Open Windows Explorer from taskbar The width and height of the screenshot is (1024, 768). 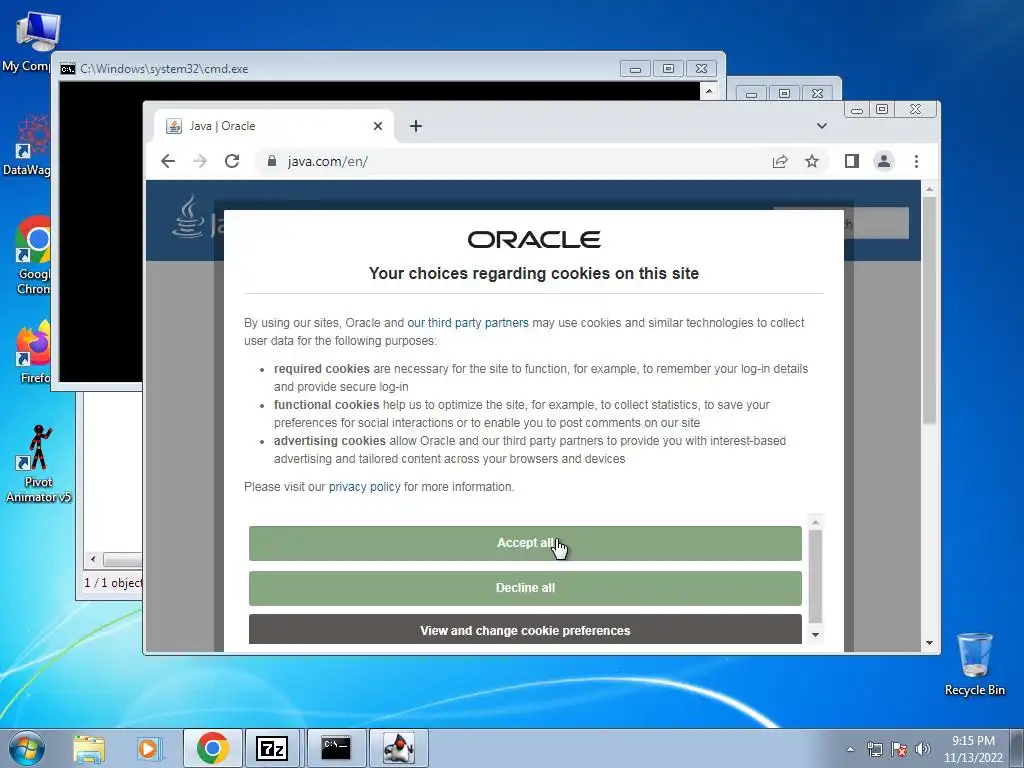[x=89, y=748]
